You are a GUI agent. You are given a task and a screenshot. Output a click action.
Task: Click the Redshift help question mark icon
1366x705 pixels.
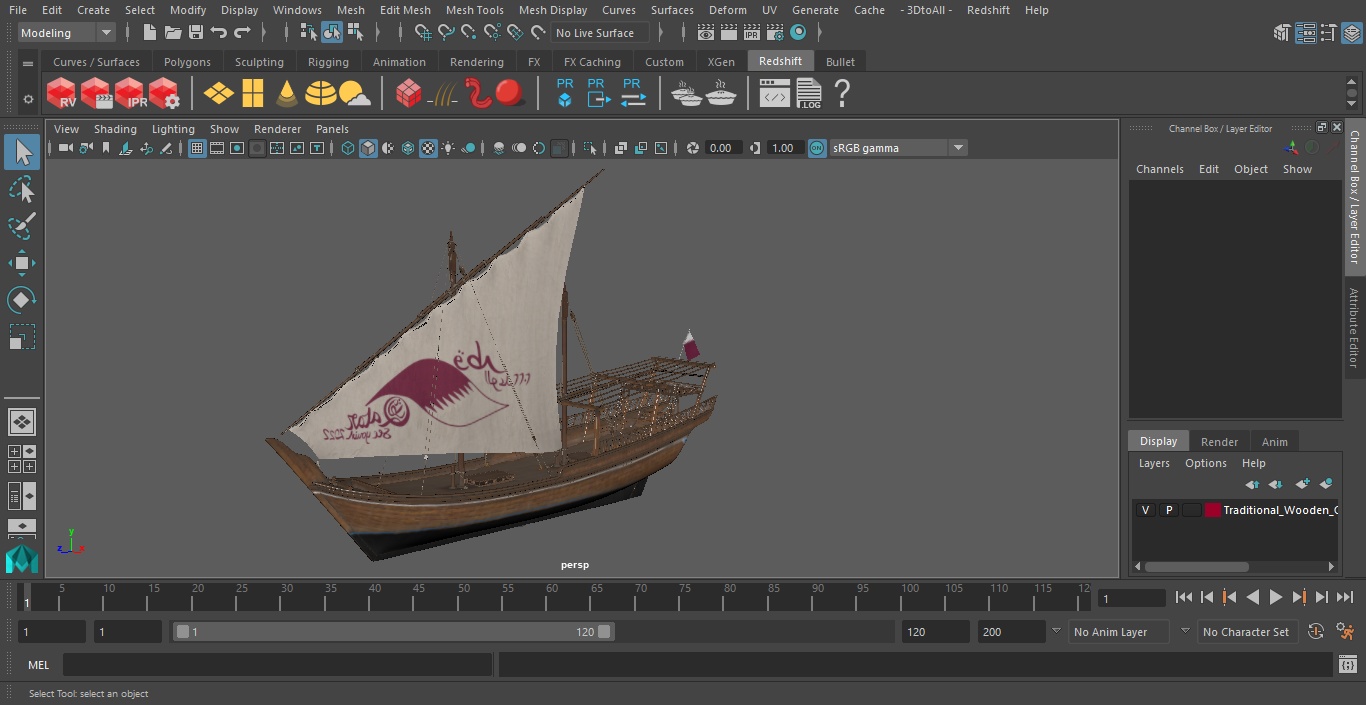(x=842, y=94)
